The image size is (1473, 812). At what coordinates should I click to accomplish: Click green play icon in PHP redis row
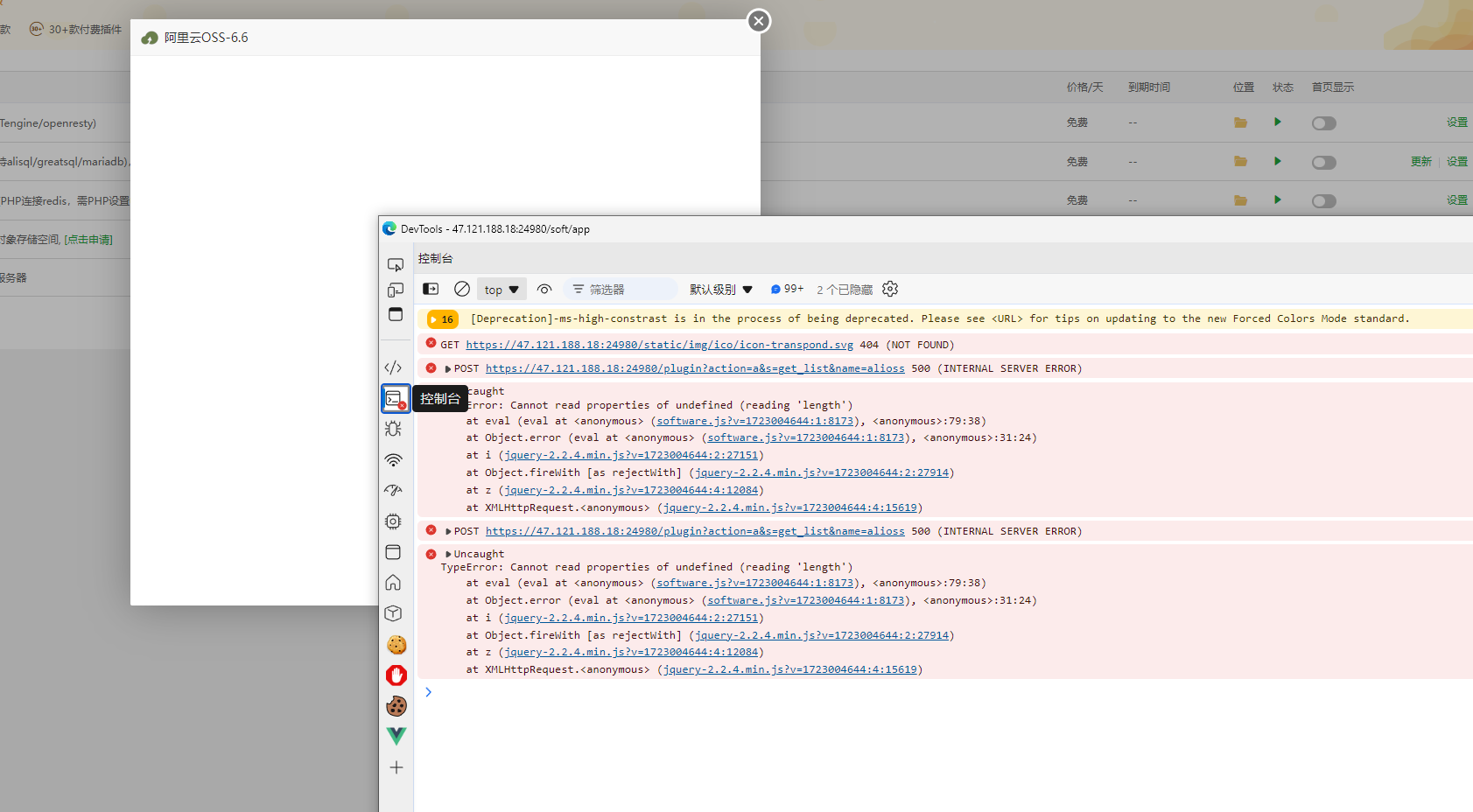(1278, 199)
